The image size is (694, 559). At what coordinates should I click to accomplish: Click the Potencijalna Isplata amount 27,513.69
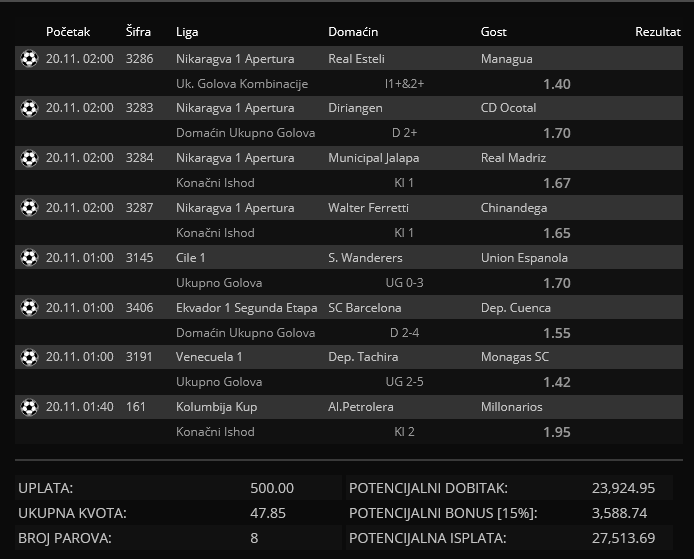click(x=623, y=538)
